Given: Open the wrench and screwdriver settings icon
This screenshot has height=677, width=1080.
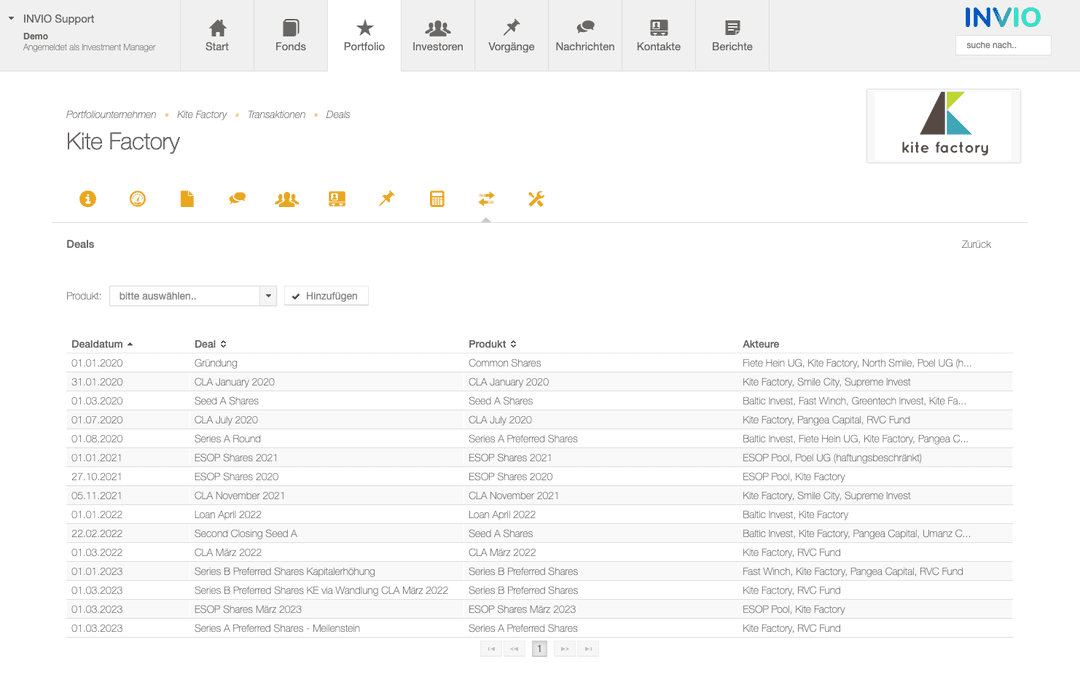Looking at the screenshot, I should tap(536, 199).
